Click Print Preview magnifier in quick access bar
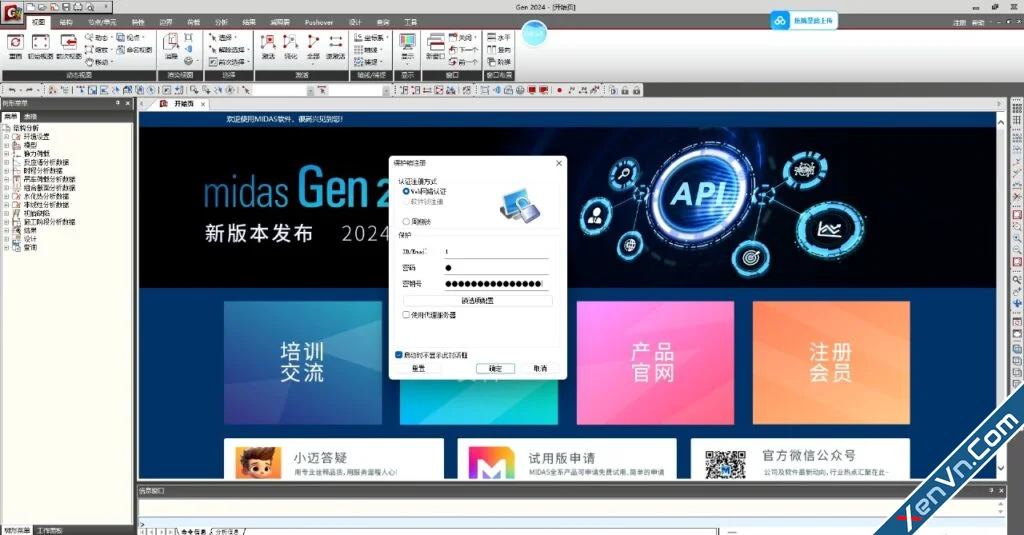This screenshot has width=1024, height=535. point(90,7)
